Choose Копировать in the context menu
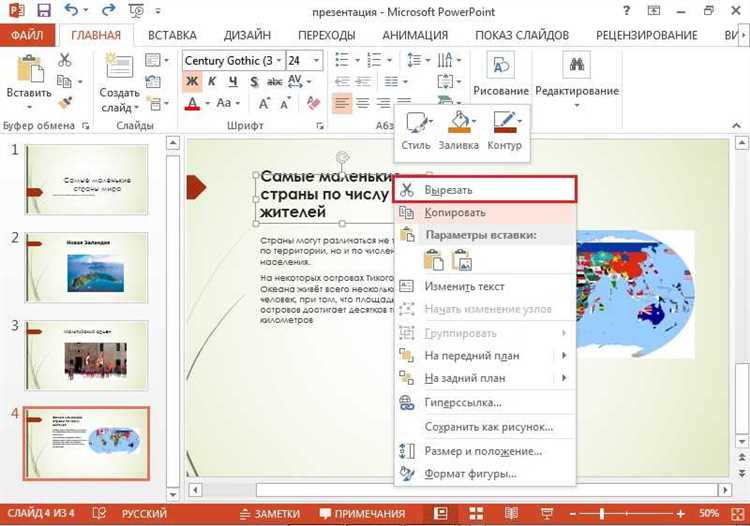Viewport: 750px width, 526px height. [485, 212]
